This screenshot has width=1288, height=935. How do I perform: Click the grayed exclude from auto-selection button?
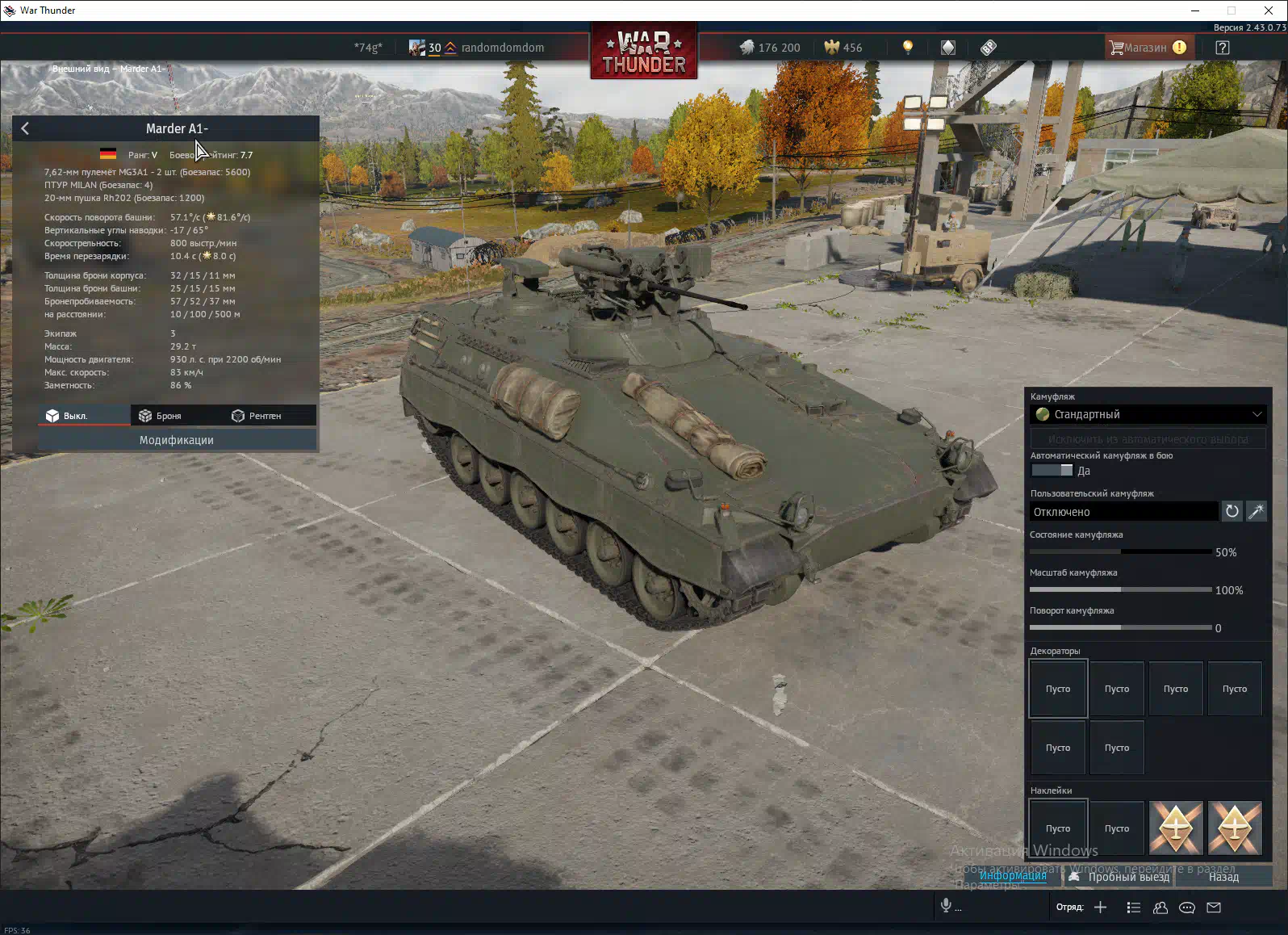pyautogui.click(x=1148, y=439)
